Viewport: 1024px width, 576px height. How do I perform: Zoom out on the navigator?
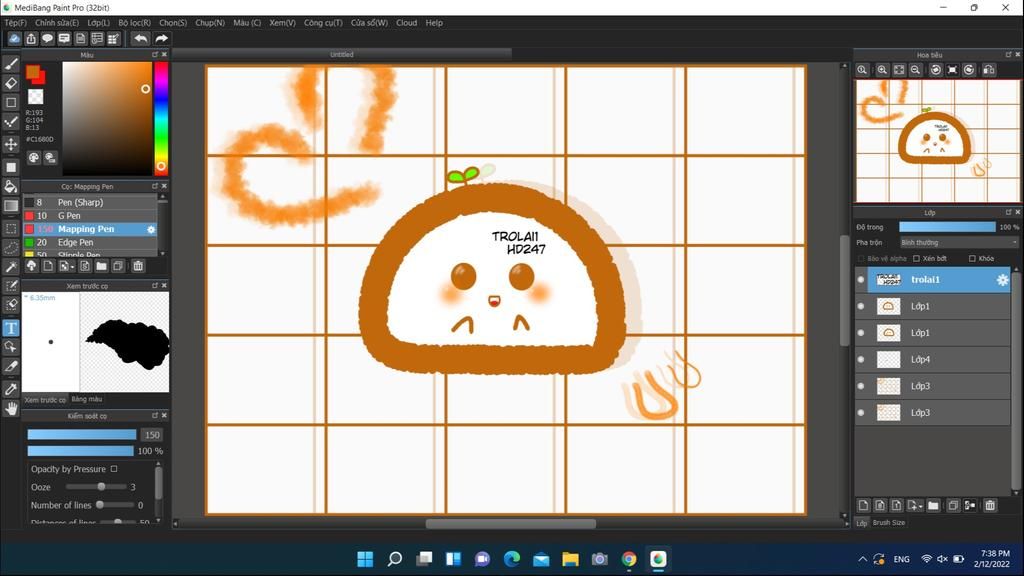point(916,70)
